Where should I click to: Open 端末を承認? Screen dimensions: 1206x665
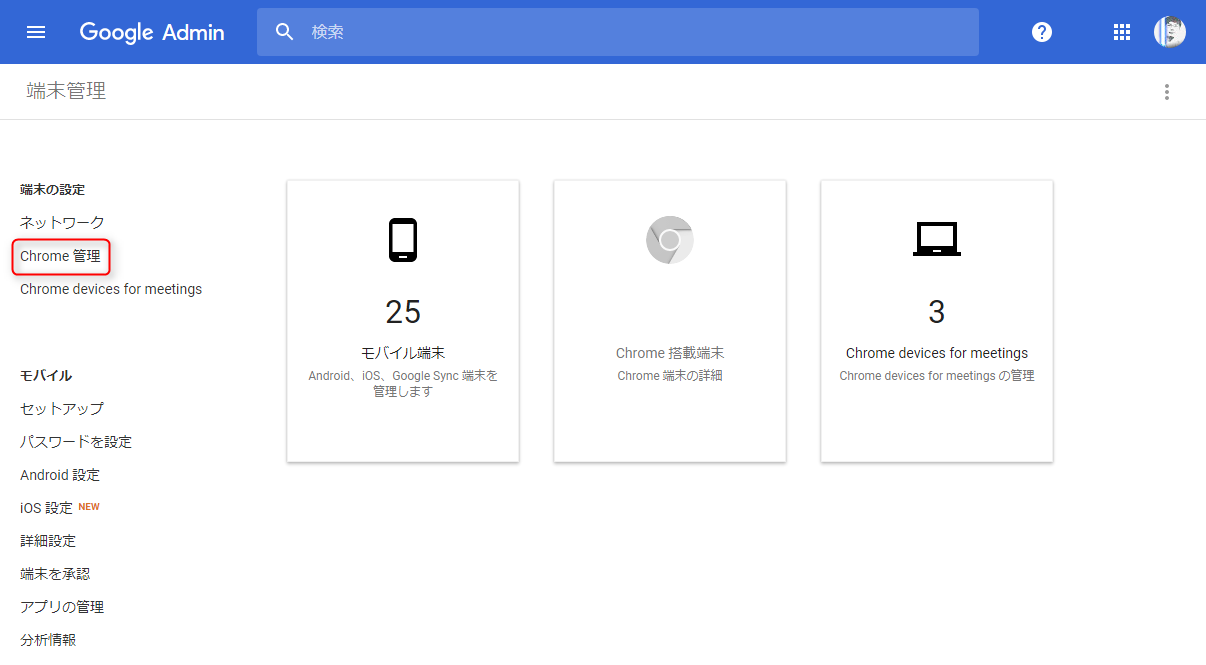pos(55,574)
